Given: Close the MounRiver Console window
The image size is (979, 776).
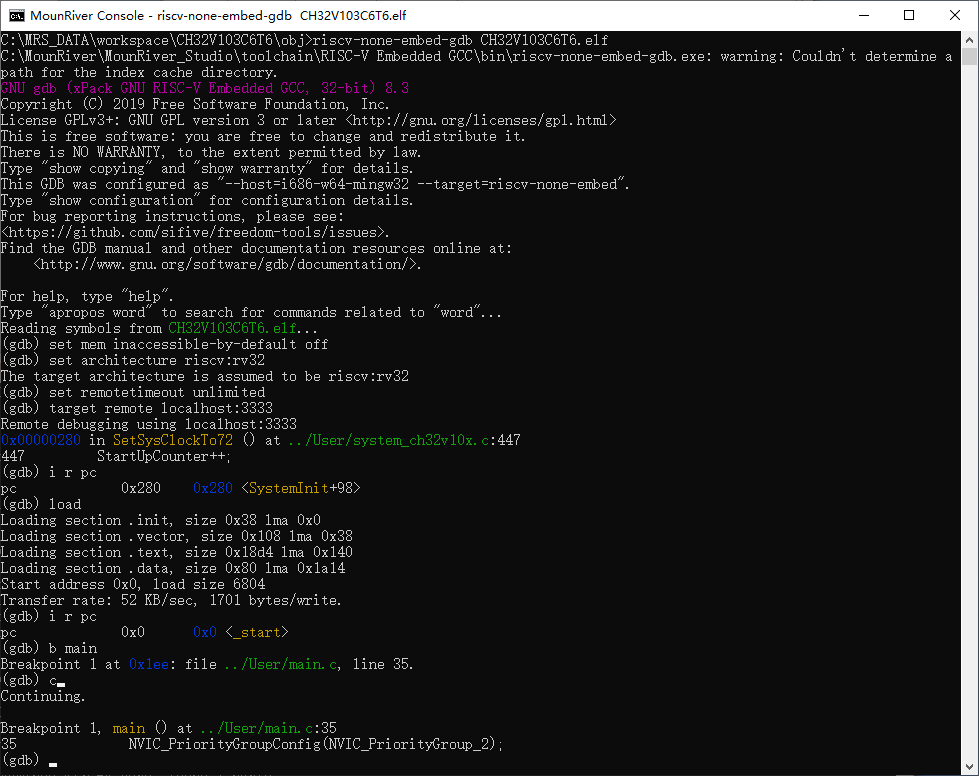Looking at the screenshot, I should point(955,16).
